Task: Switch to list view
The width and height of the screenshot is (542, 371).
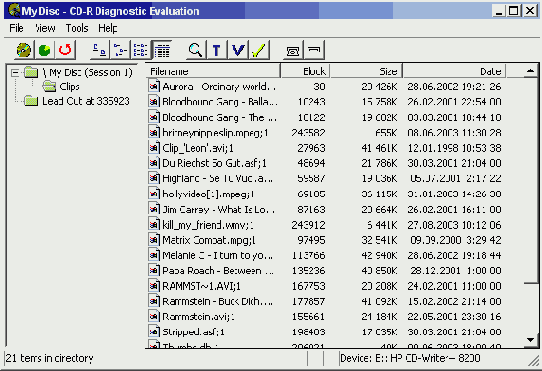Action: (141, 50)
